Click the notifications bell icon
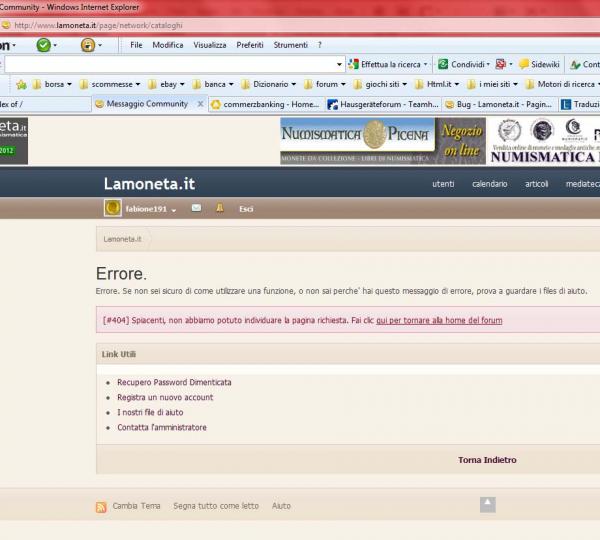The width and height of the screenshot is (600, 540). [220, 208]
